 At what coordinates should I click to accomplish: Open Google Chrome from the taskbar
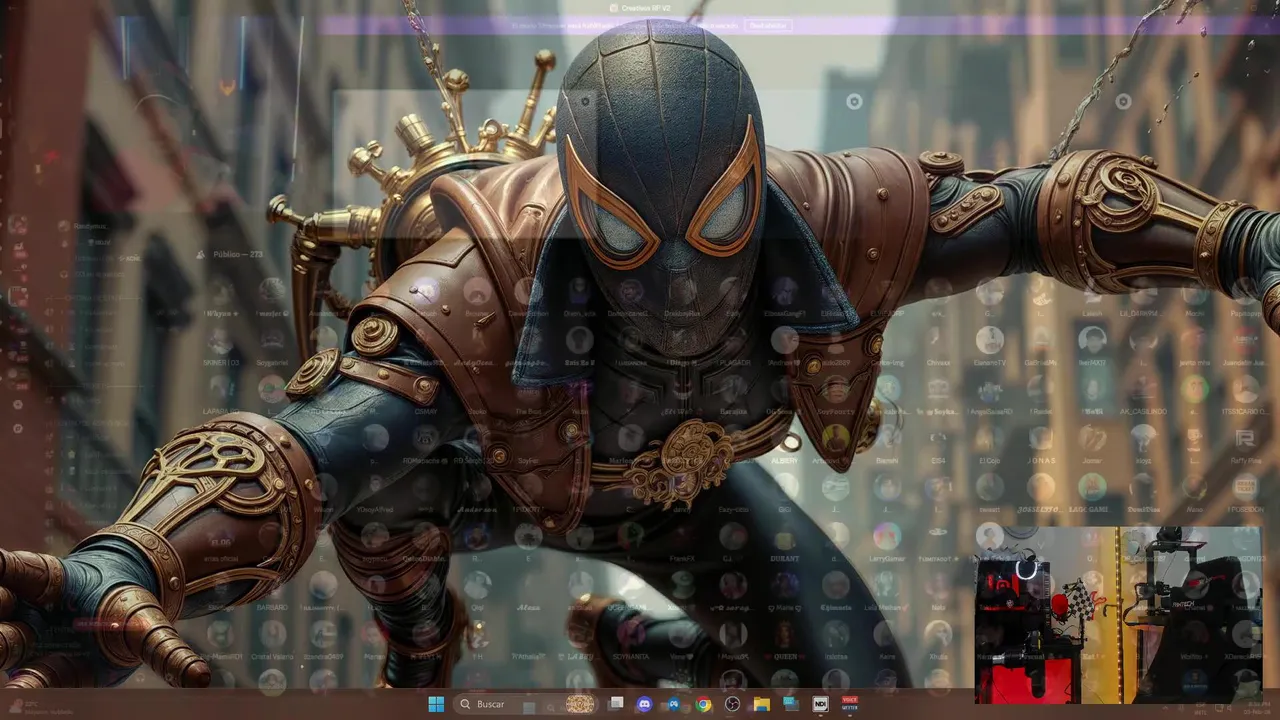(703, 704)
